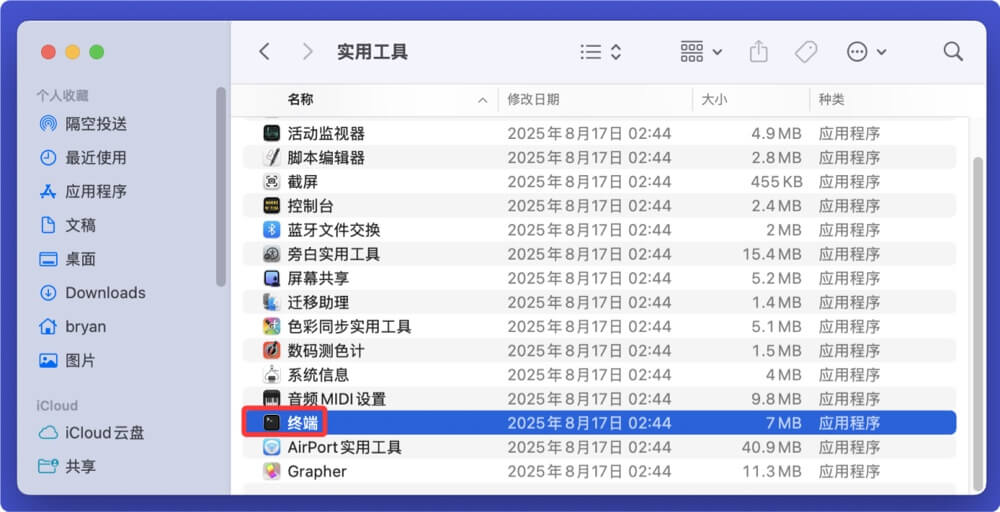Go forward with the right chevron
1000x512 pixels.
pos(307,52)
